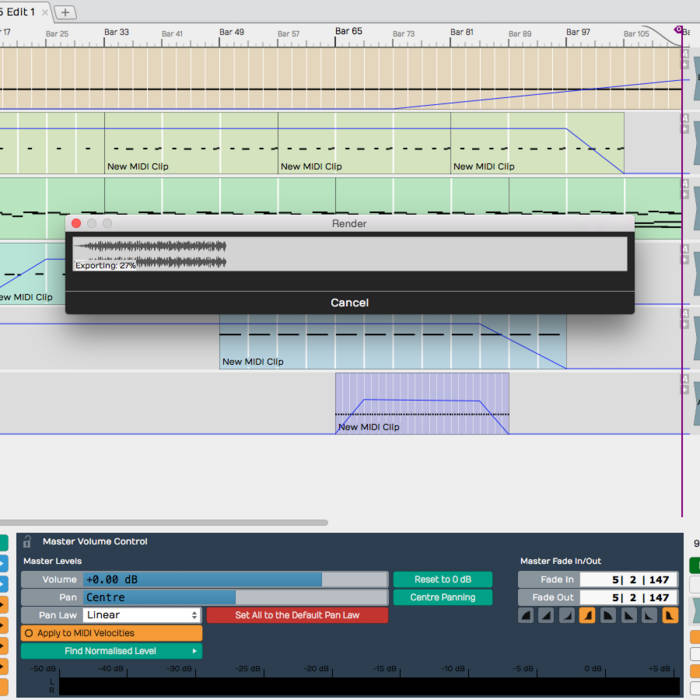This screenshot has height=700, width=700.
Task: Select the second fade curve shape icon
Action: pos(546,616)
